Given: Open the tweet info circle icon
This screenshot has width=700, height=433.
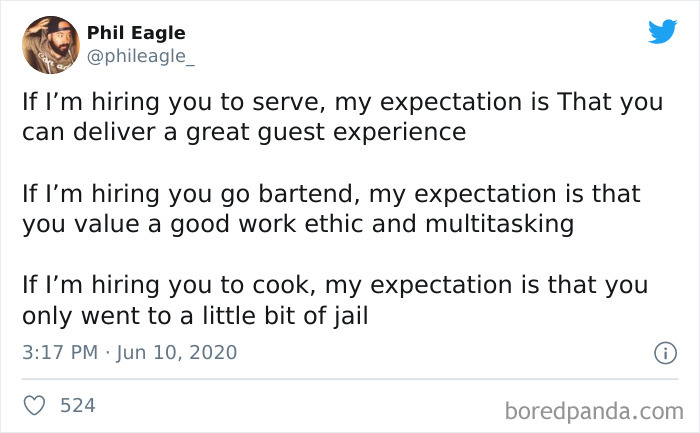Looking at the screenshot, I should pos(663,352).
